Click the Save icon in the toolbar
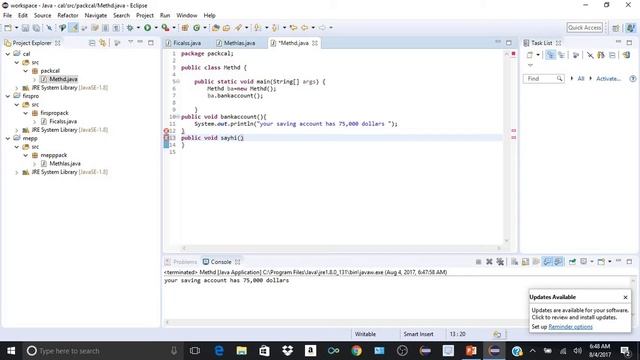640x360 pixels. coord(25,28)
